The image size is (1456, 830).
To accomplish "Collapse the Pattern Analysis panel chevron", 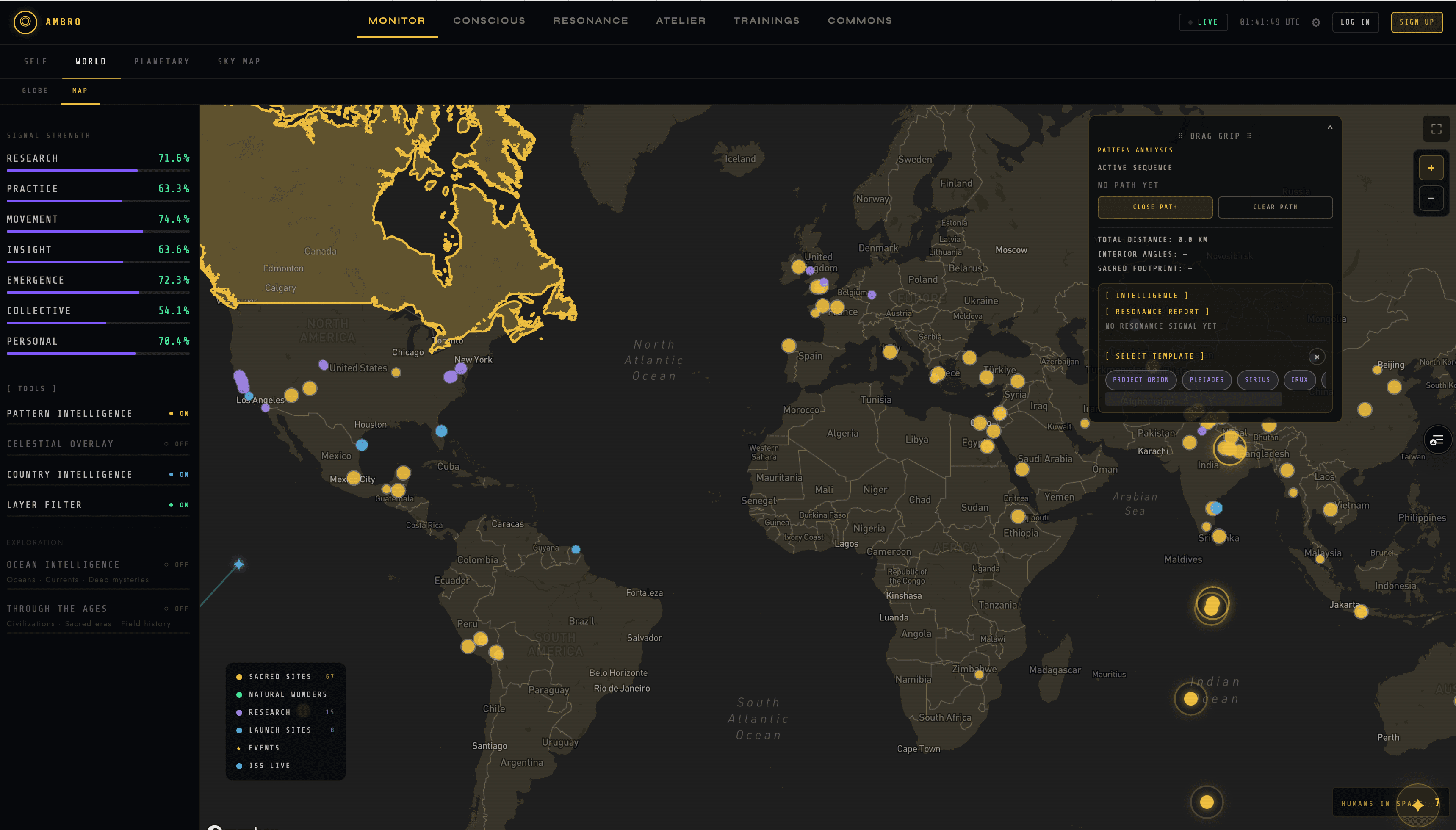I will click(1329, 127).
